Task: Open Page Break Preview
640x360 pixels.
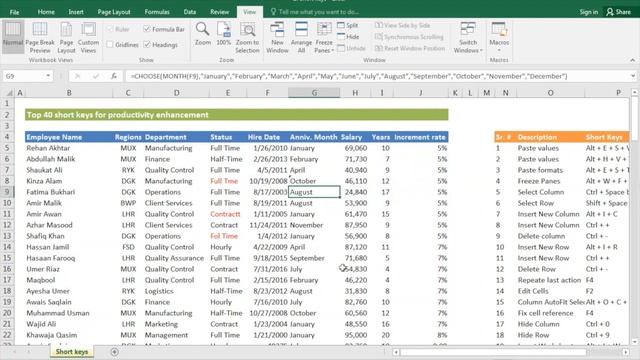Action: [40, 37]
